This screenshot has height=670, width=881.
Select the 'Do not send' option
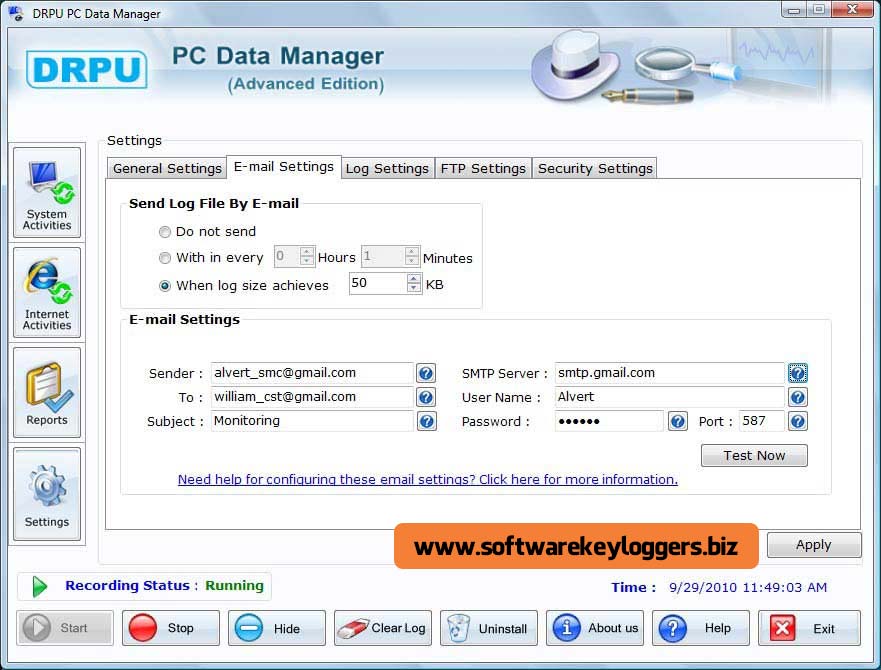[165, 232]
